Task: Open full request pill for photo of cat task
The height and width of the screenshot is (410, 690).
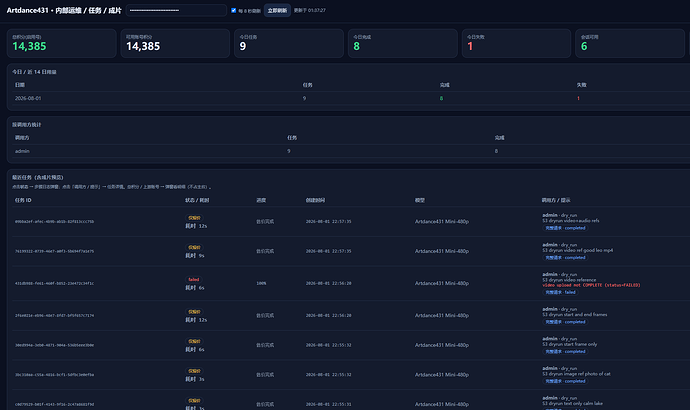Action: [x=565, y=381]
